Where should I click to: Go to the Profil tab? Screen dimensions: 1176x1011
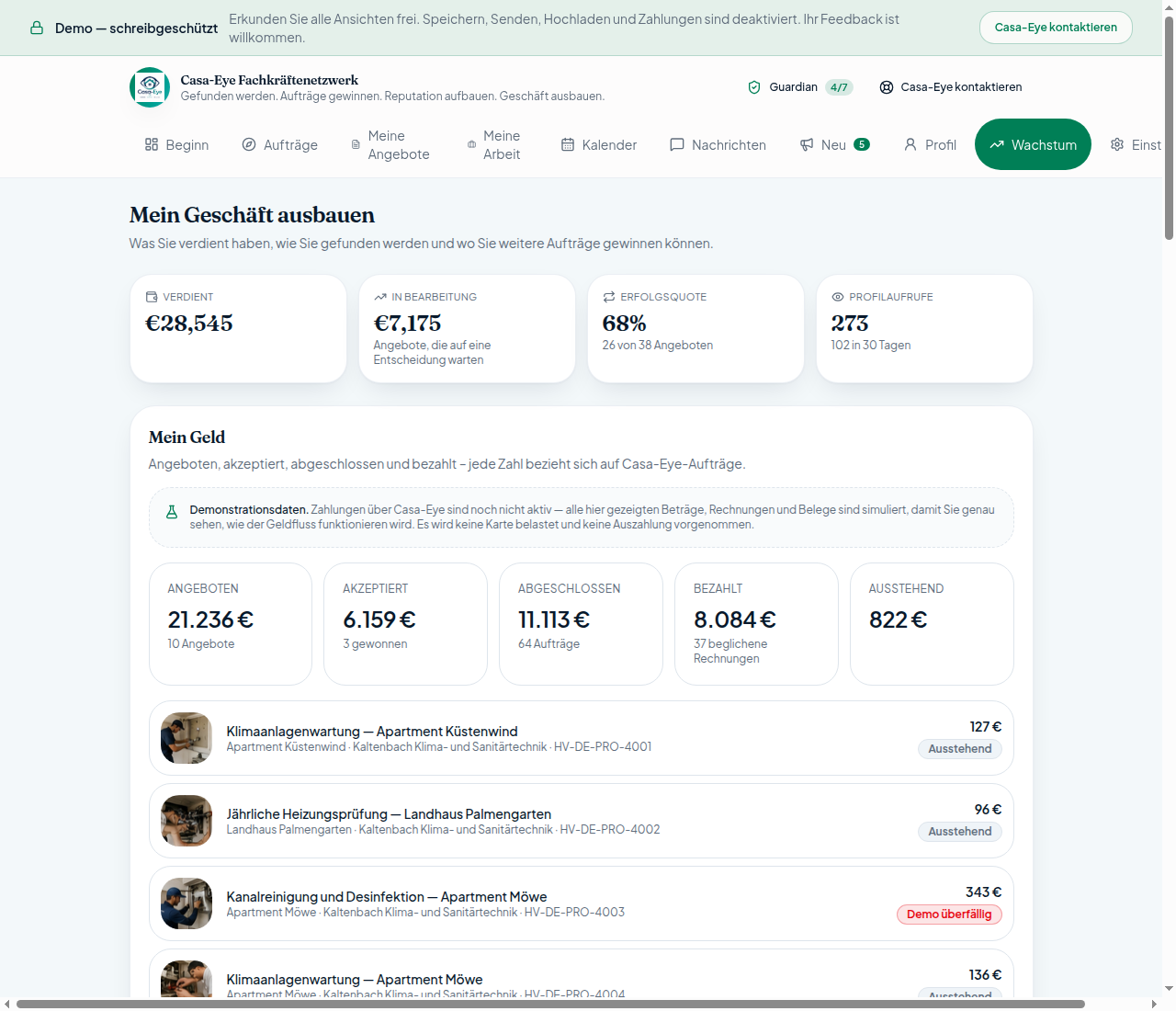[x=930, y=144]
